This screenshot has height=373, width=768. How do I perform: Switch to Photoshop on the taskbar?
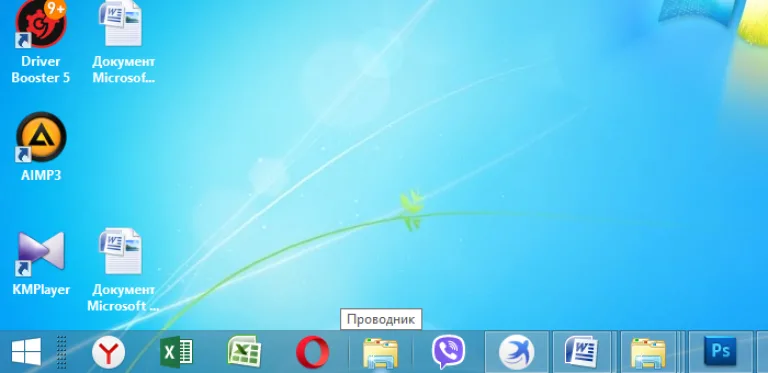point(720,352)
